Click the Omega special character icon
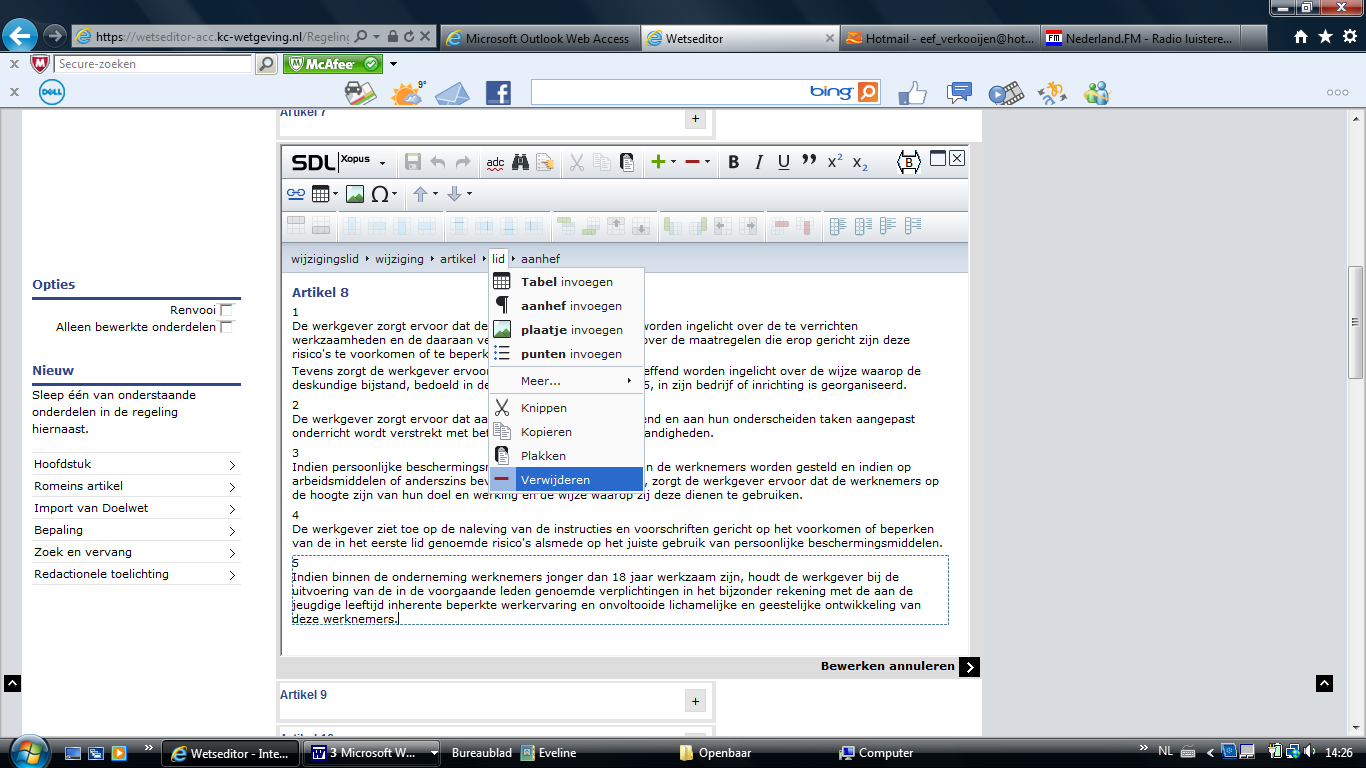 tap(380, 194)
